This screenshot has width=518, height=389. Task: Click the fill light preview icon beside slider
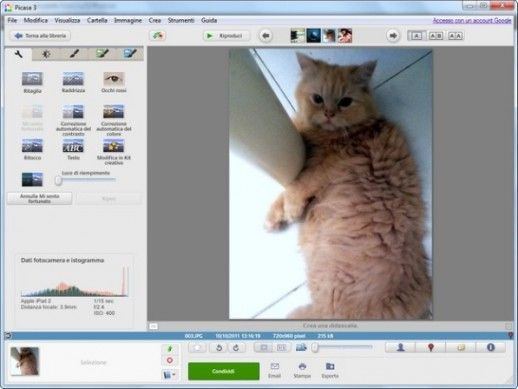[32, 180]
